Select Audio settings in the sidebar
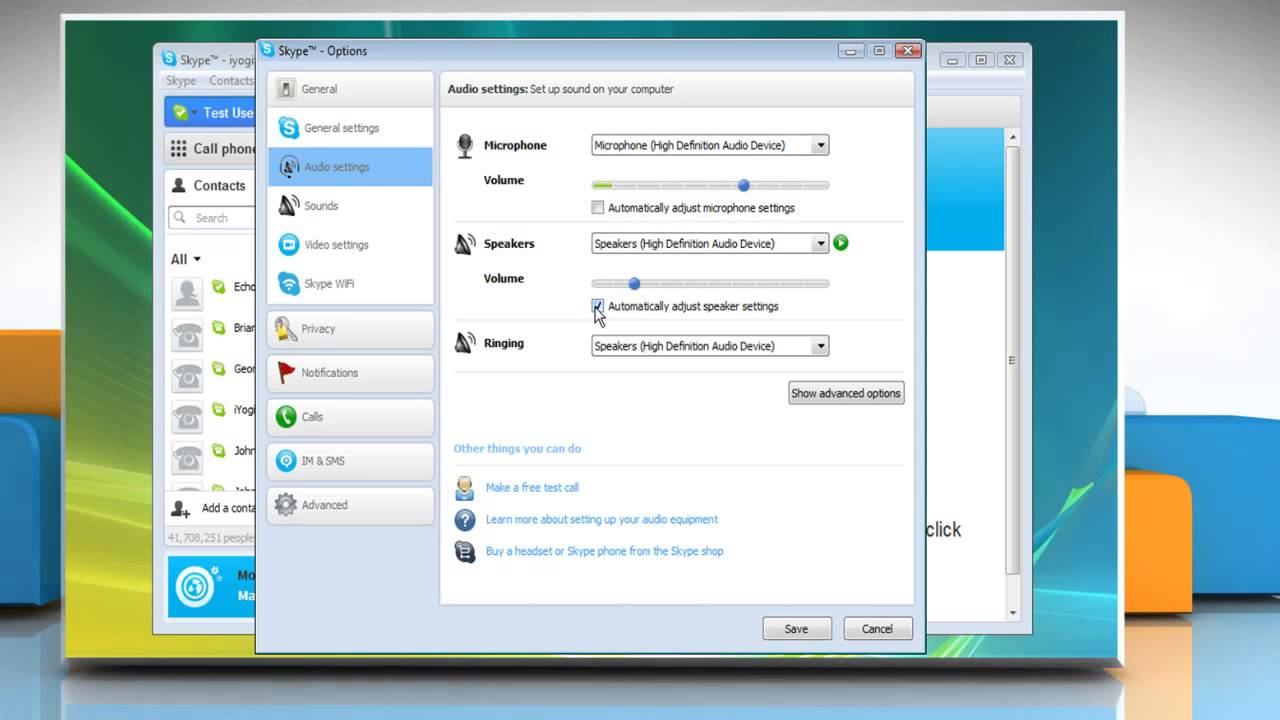Screen dimensions: 1280x720 [x=350, y=167]
